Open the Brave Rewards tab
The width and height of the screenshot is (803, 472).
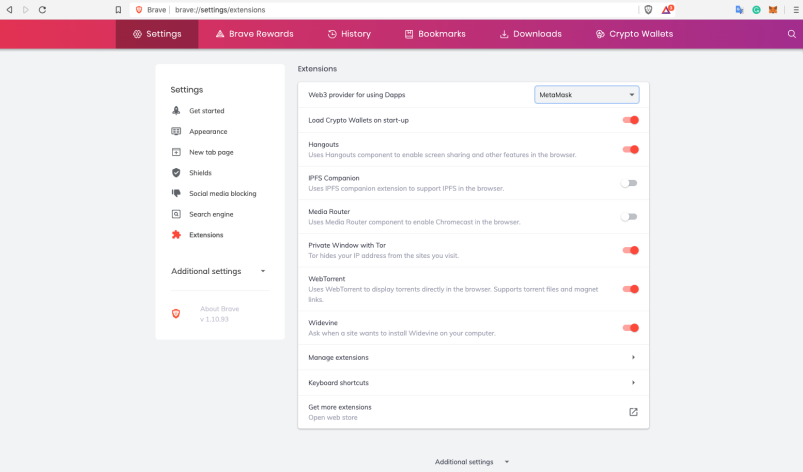(x=255, y=34)
